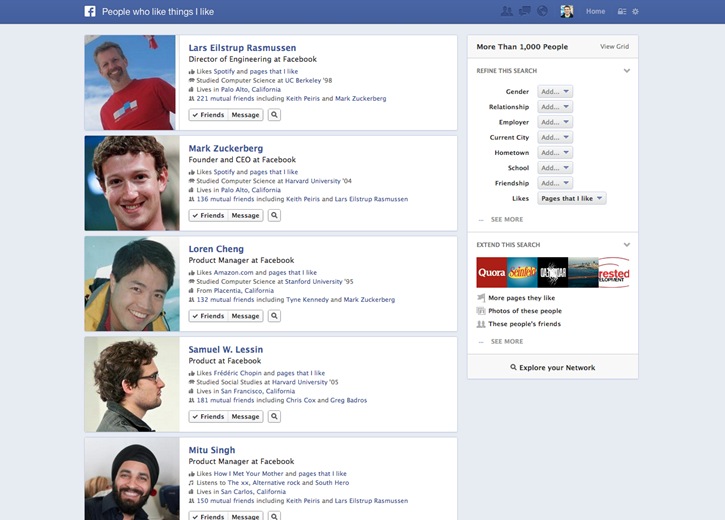725x520 pixels.
Task: Open messages icon in top bar
Action: coord(525,12)
